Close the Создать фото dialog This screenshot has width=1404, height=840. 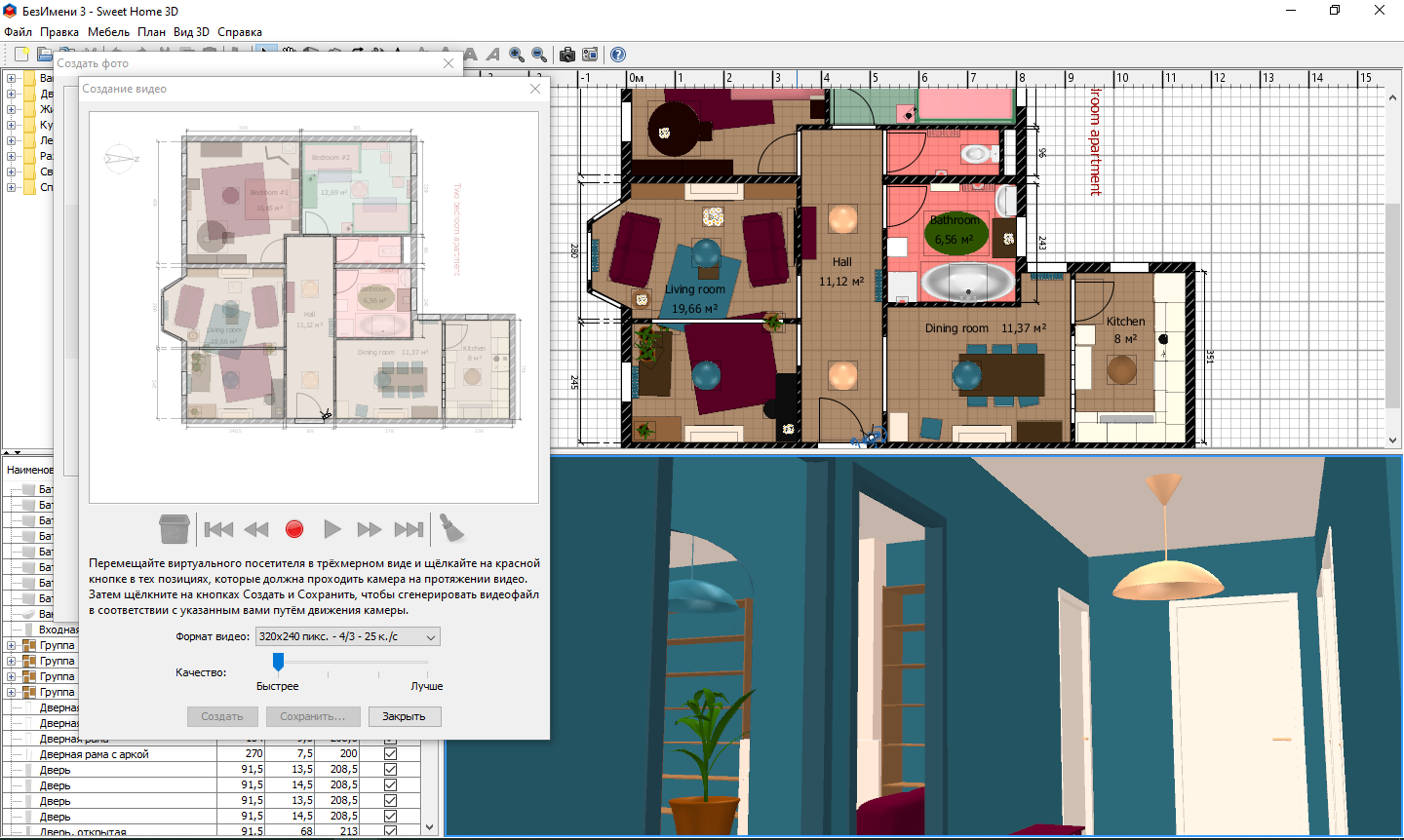tap(448, 63)
